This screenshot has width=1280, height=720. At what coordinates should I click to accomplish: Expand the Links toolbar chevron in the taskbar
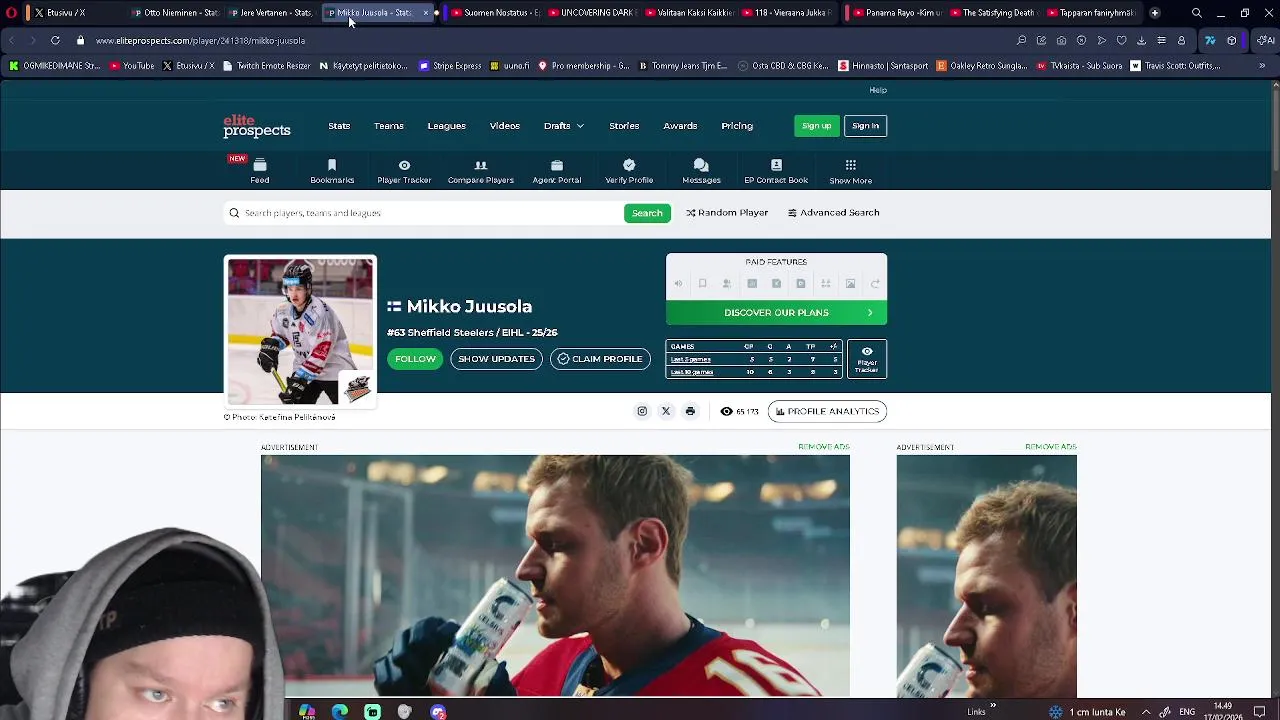point(992,706)
